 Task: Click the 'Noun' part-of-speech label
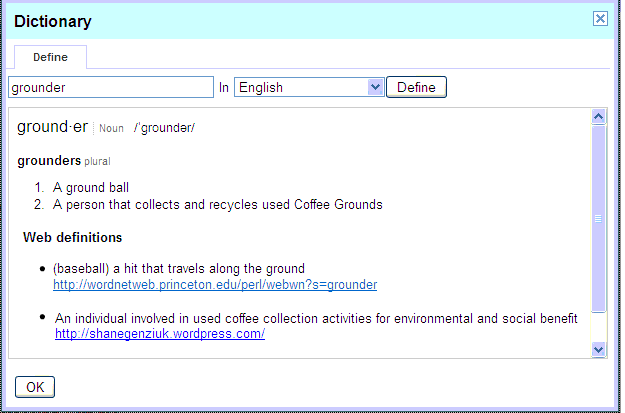(x=111, y=128)
